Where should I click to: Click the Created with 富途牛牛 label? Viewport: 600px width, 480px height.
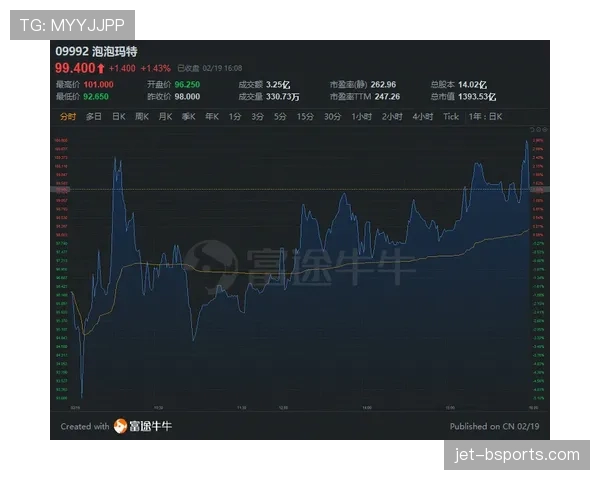coord(116,426)
